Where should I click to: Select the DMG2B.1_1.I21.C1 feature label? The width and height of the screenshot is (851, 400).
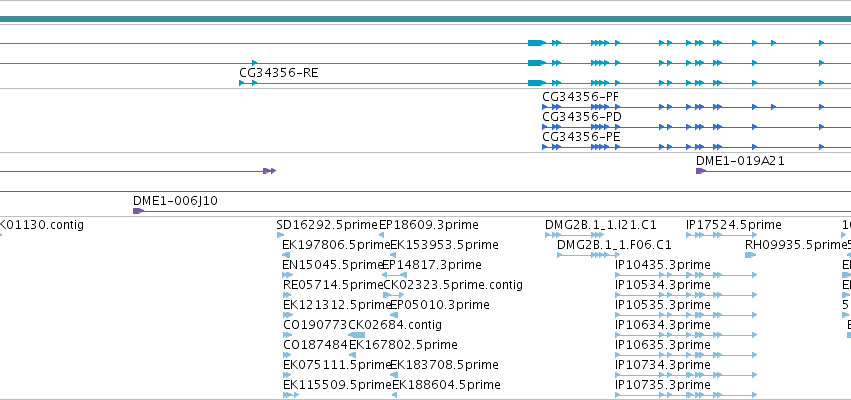pyautogui.click(x=601, y=225)
